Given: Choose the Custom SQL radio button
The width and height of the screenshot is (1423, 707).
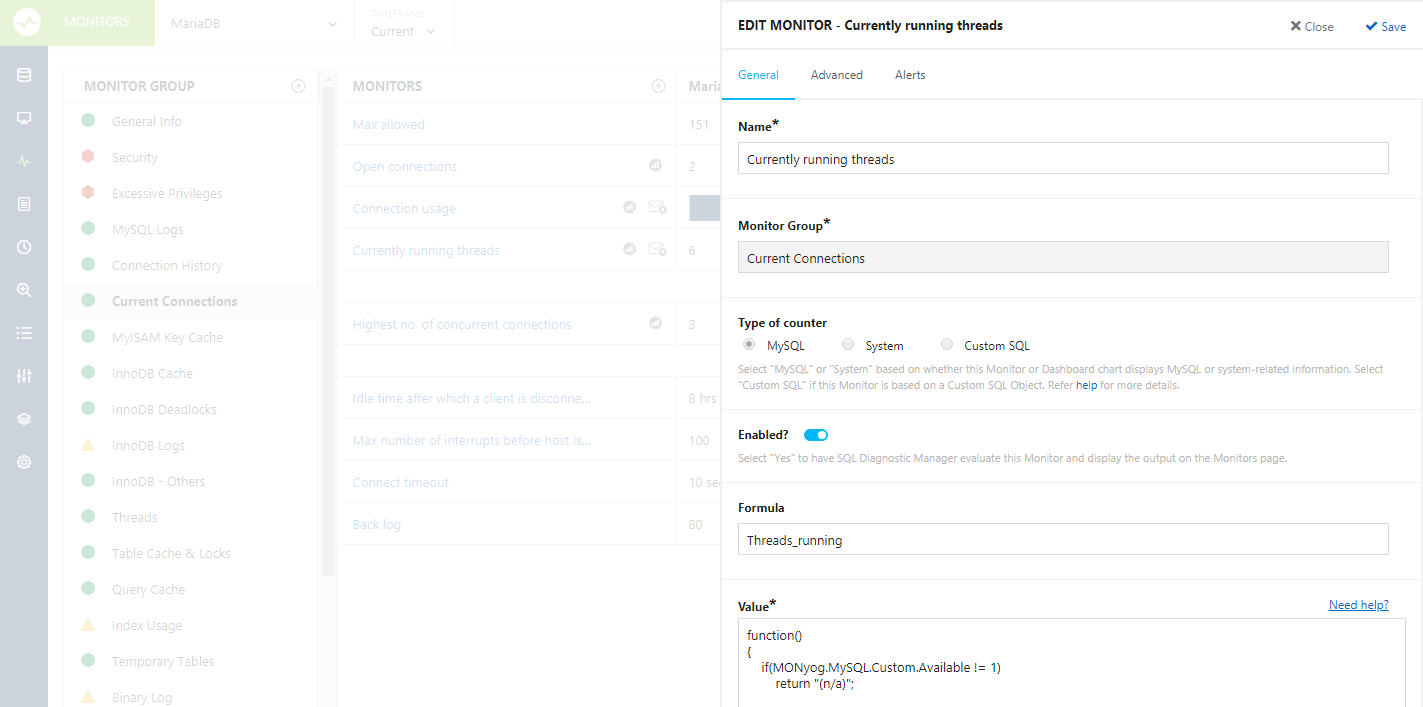Looking at the screenshot, I should pyautogui.click(x=947, y=345).
